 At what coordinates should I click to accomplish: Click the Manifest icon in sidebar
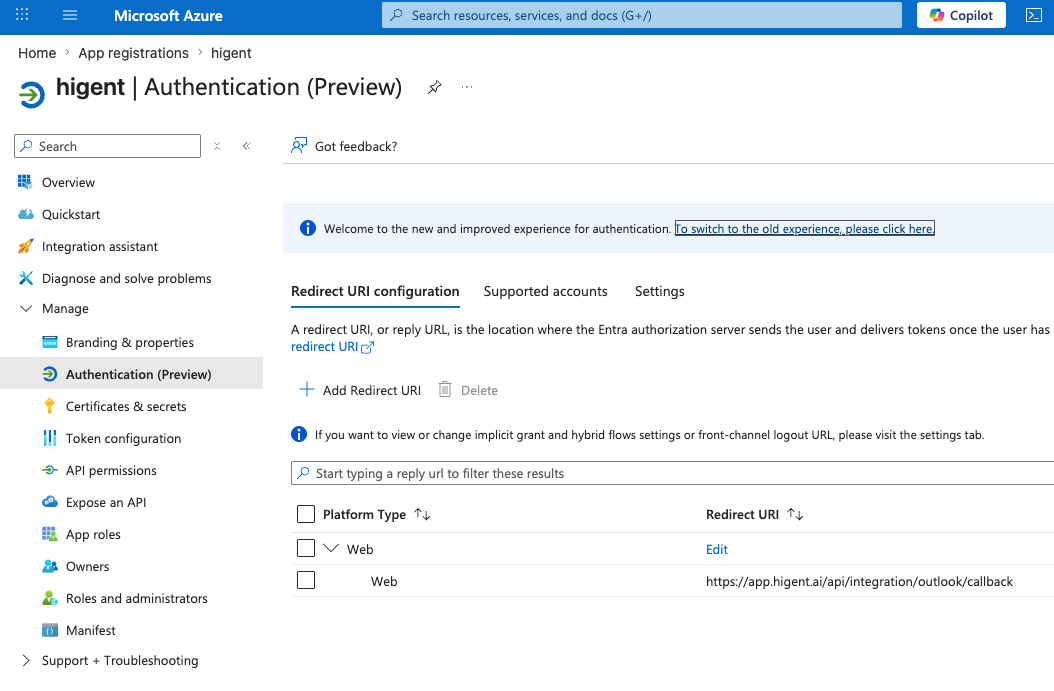[x=50, y=631]
